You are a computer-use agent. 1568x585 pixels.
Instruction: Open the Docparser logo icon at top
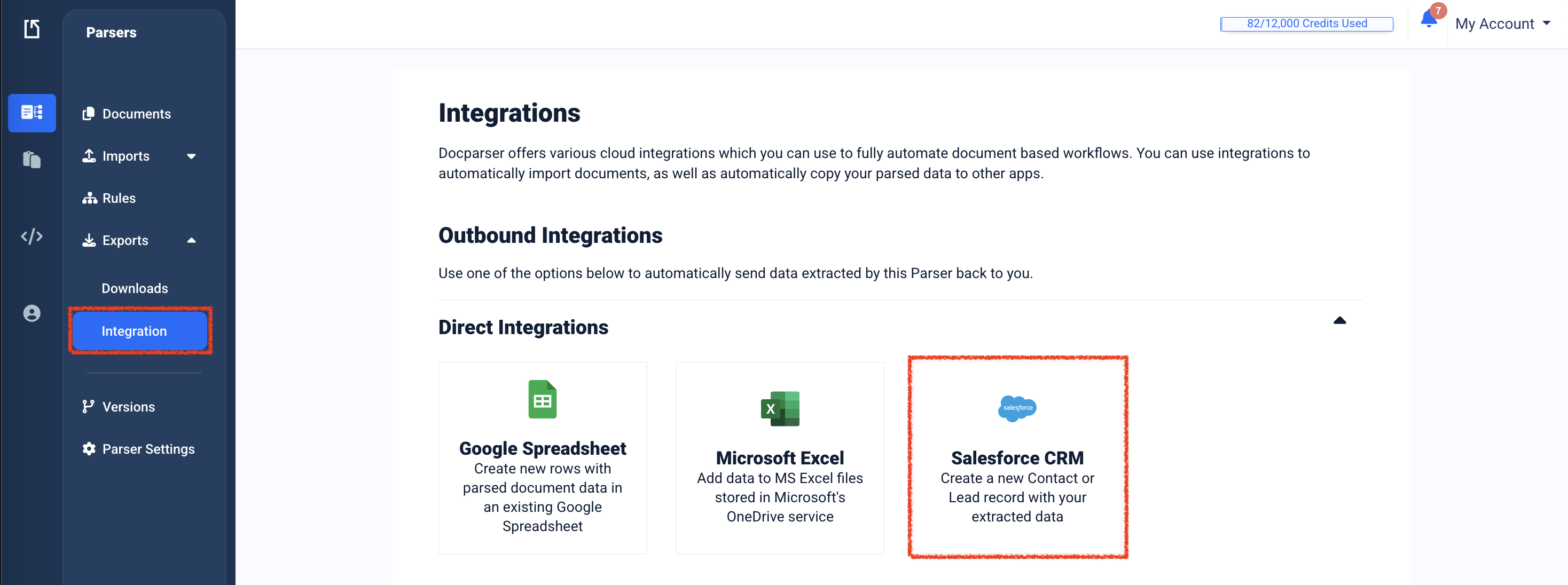[x=32, y=29]
